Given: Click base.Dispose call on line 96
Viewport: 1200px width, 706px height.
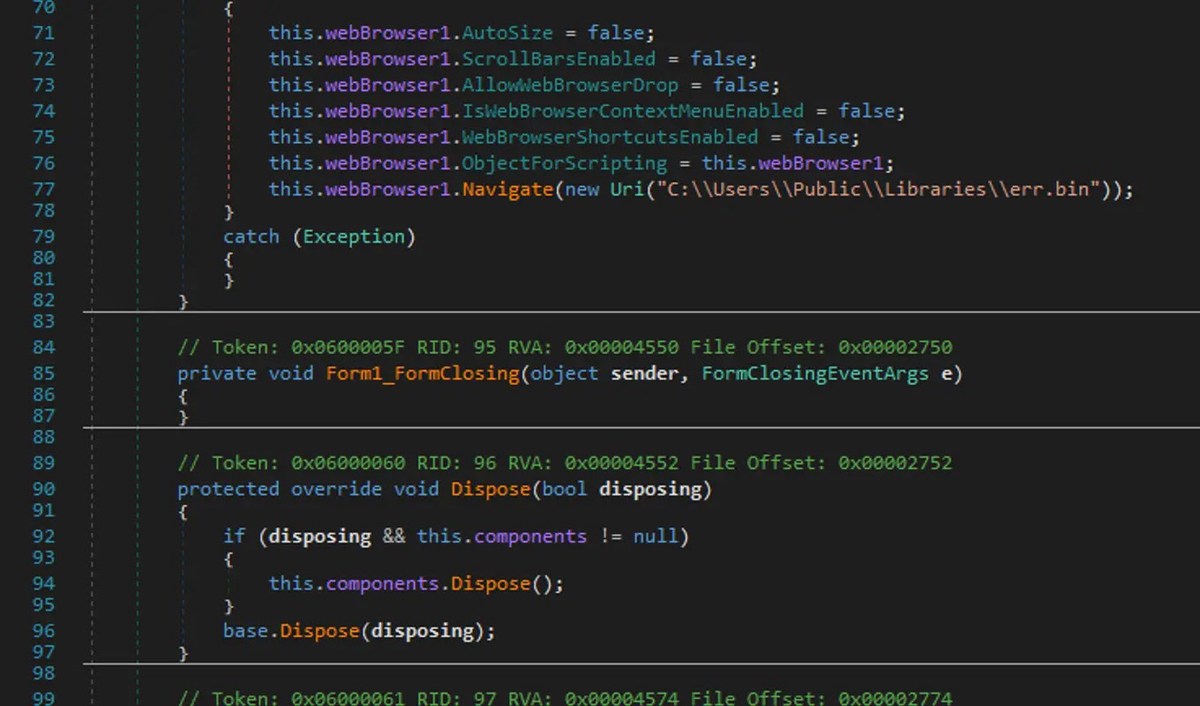Looking at the screenshot, I should click(x=318, y=631).
